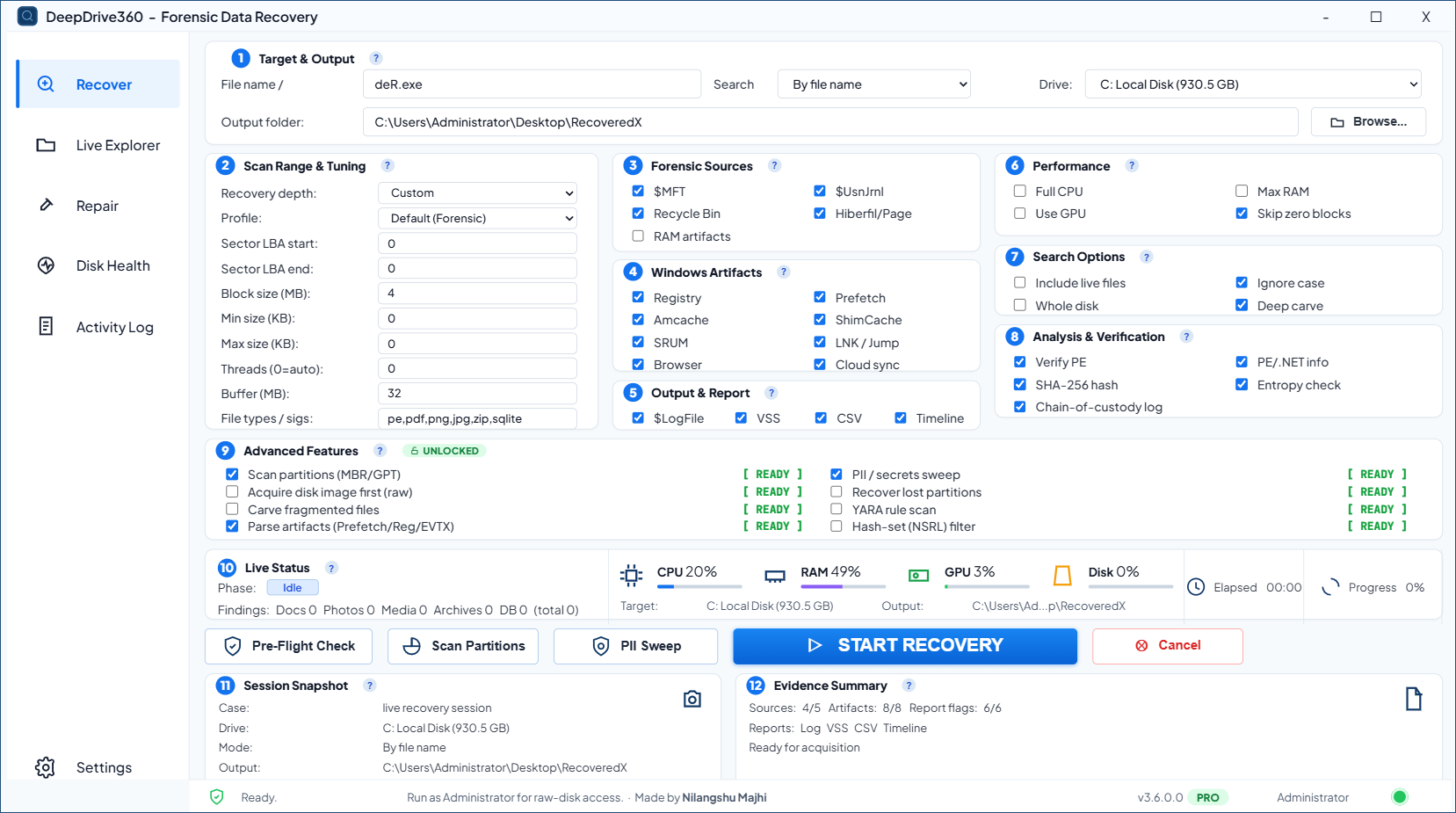Click the PII Sweep button
The image size is (1456, 813).
click(x=635, y=646)
